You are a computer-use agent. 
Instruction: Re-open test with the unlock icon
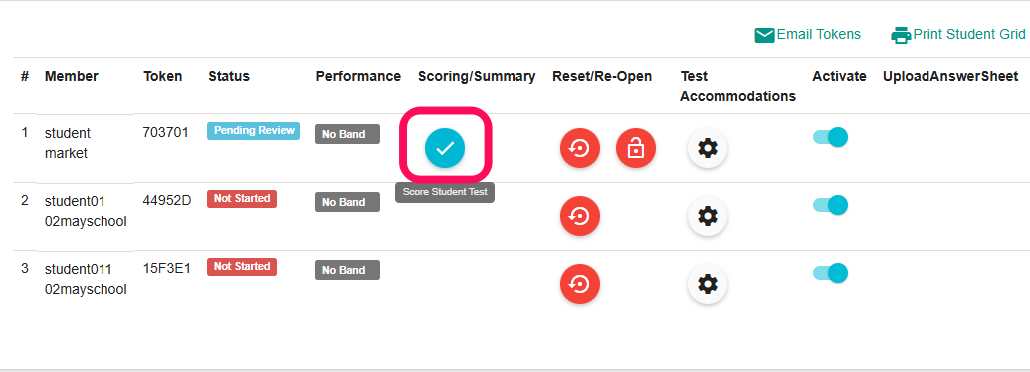point(636,148)
